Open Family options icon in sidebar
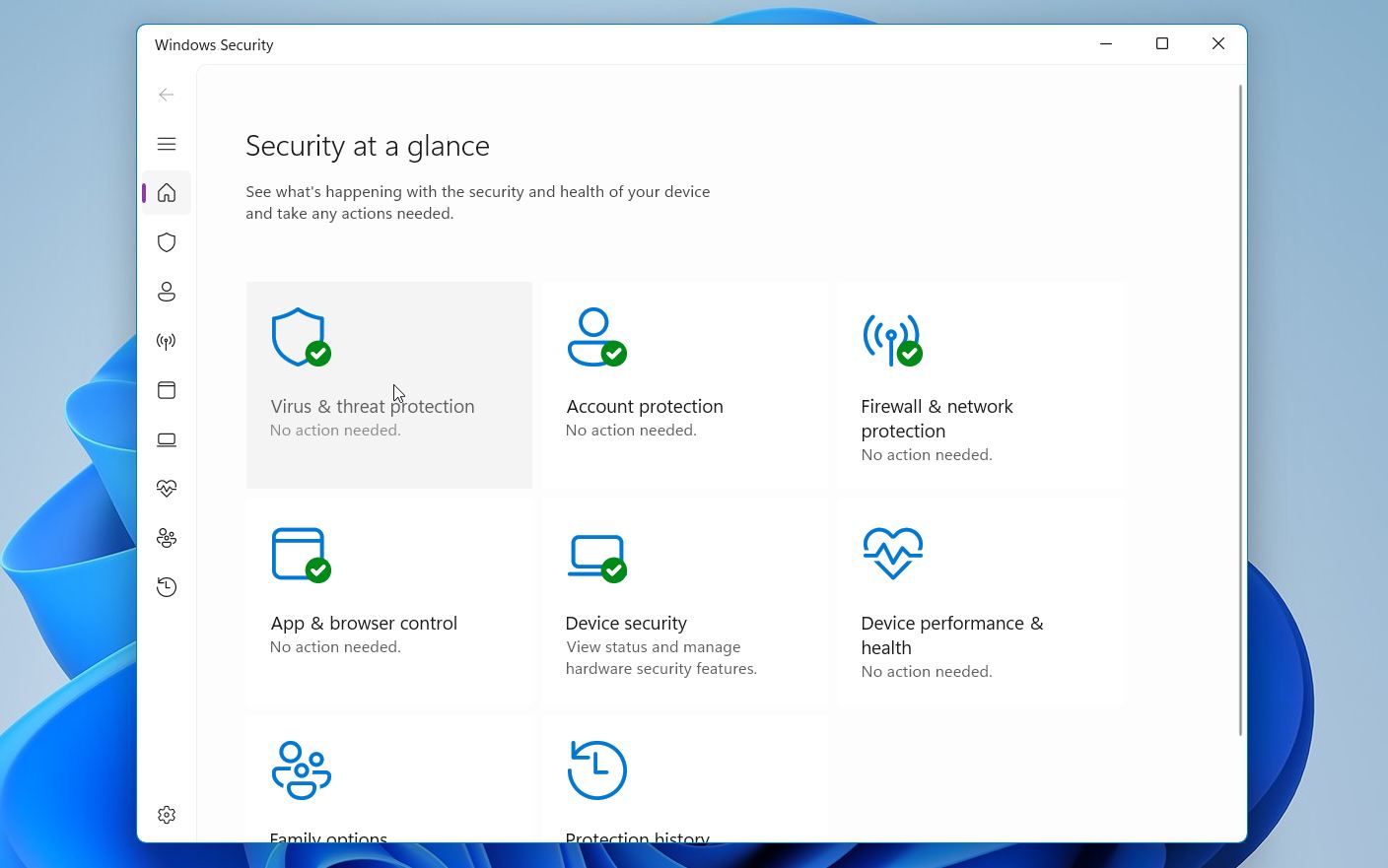Screen dimensions: 1388x868 click(167, 538)
